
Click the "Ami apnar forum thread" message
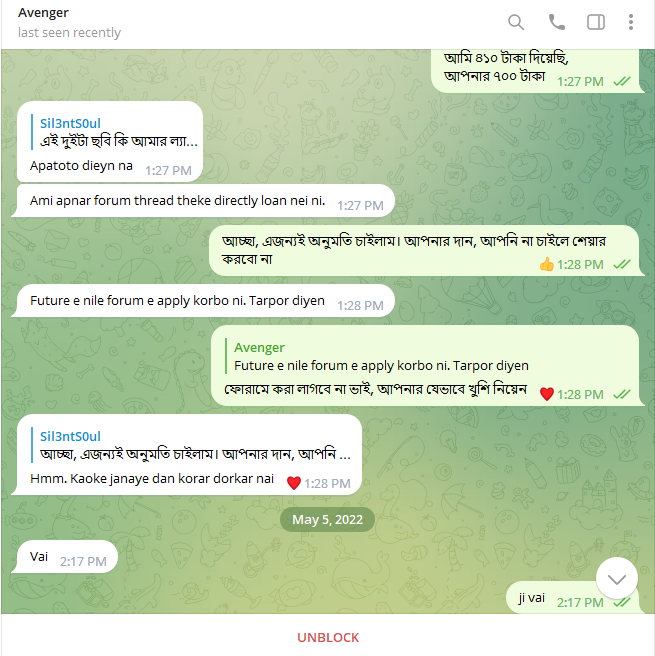(x=205, y=201)
